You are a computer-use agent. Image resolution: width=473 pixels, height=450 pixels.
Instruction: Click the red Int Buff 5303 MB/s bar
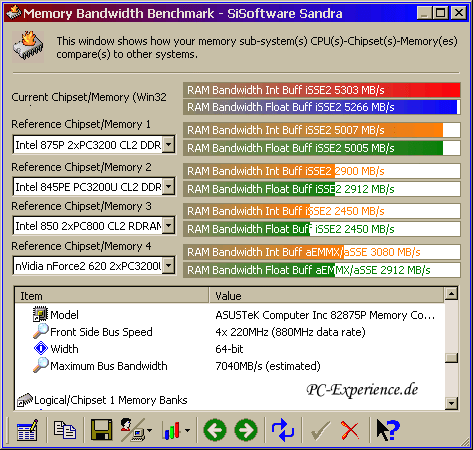pos(322,90)
